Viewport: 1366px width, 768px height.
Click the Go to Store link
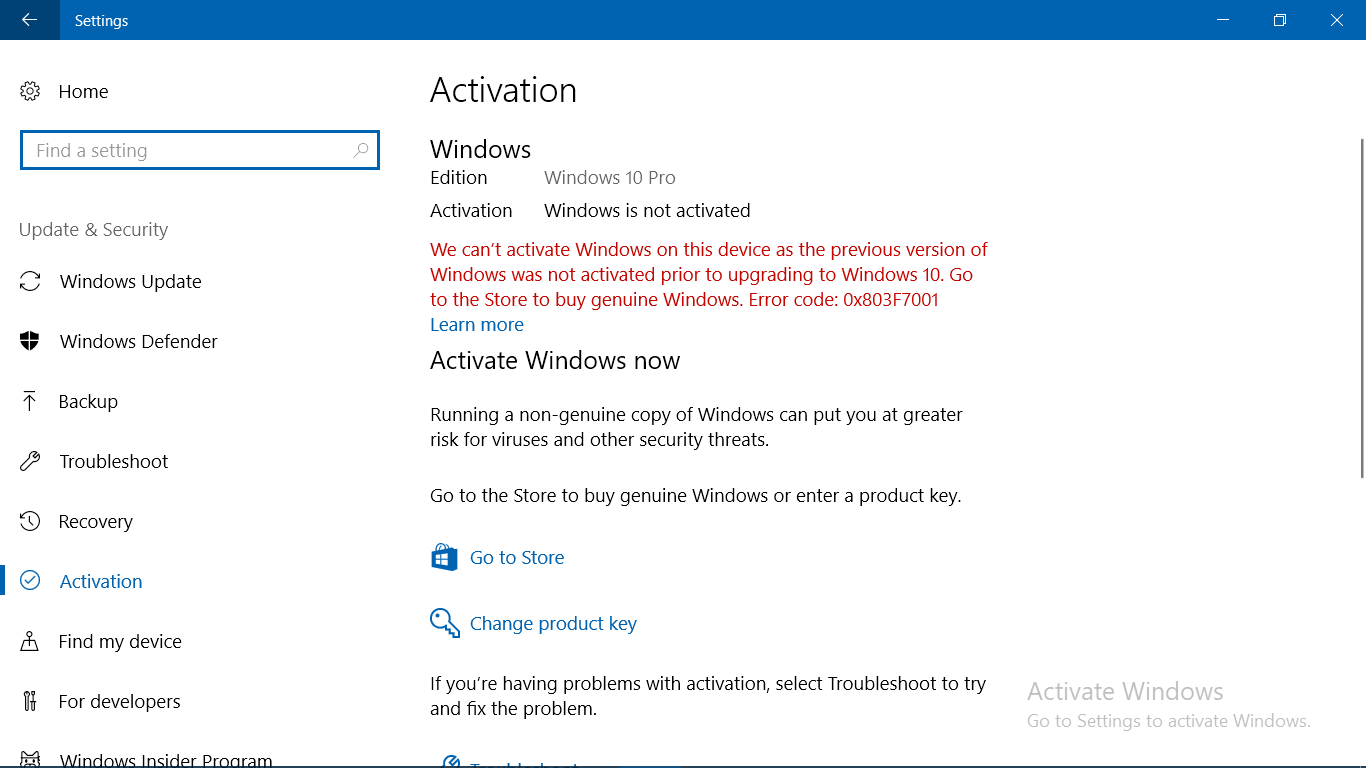point(517,557)
